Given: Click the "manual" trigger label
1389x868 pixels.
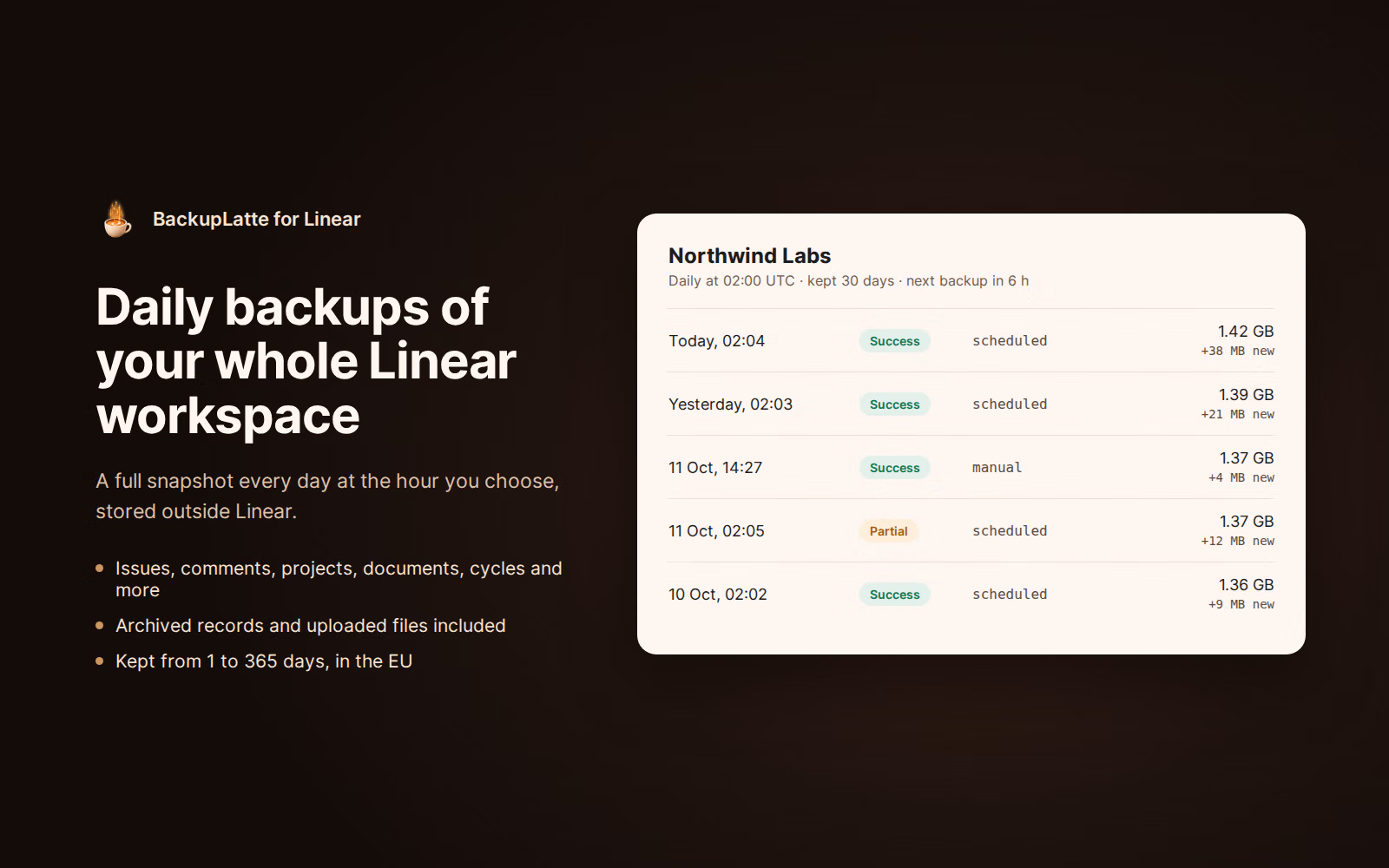Looking at the screenshot, I should pyautogui.click(x=997, y=468).
